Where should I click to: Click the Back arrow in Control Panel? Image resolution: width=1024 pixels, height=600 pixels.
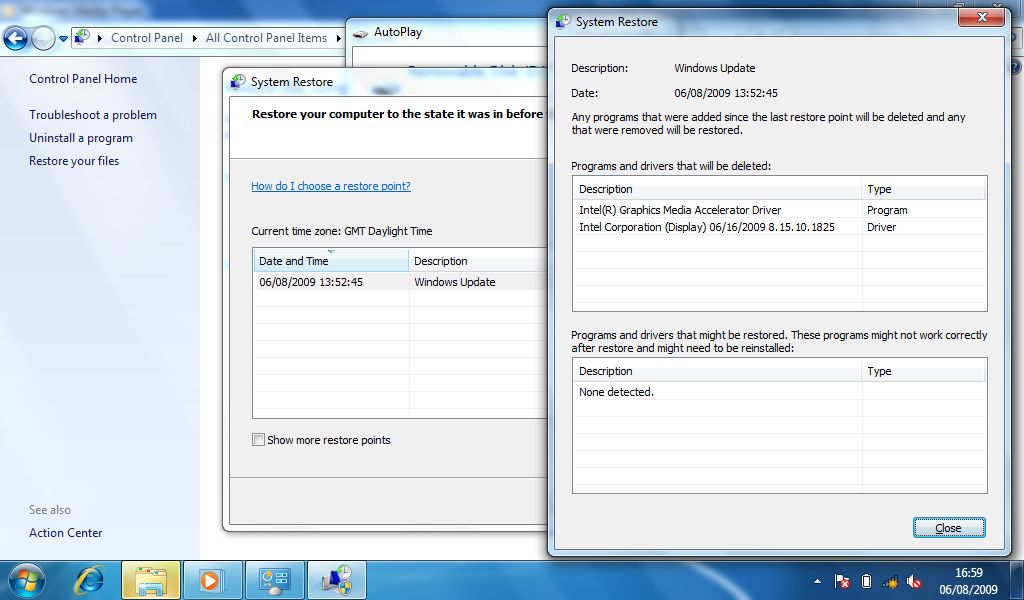click(16, 39)
